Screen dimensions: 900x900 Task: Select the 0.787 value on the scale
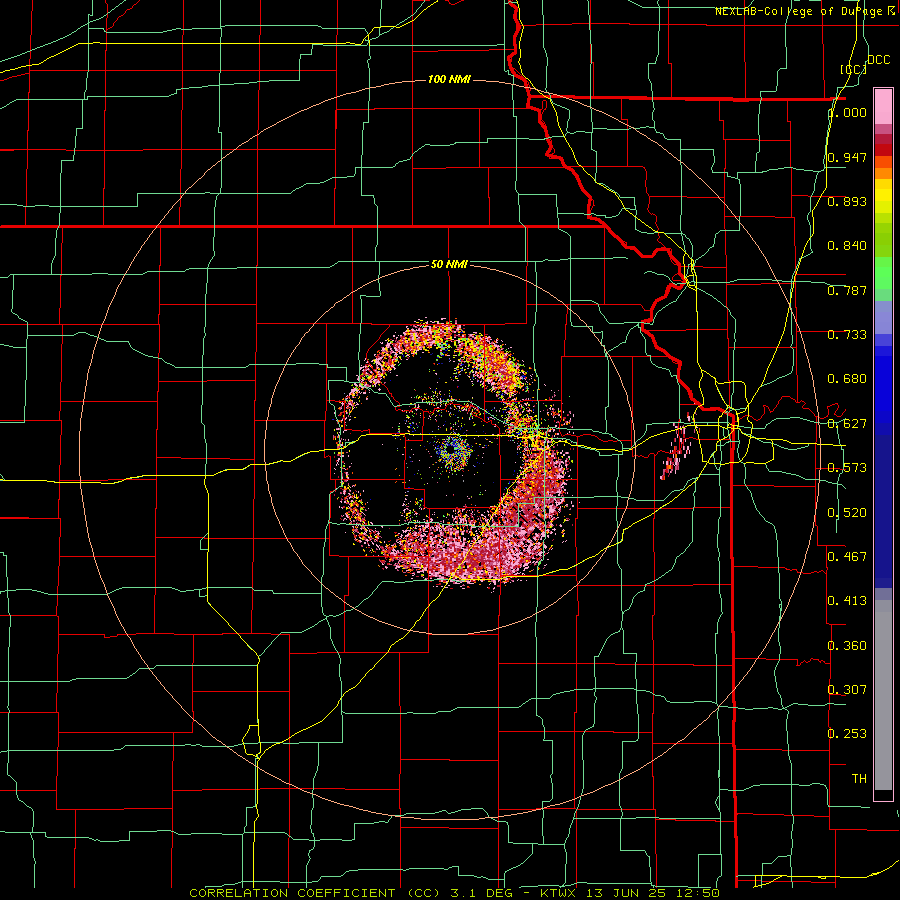(x=847, y=290)
